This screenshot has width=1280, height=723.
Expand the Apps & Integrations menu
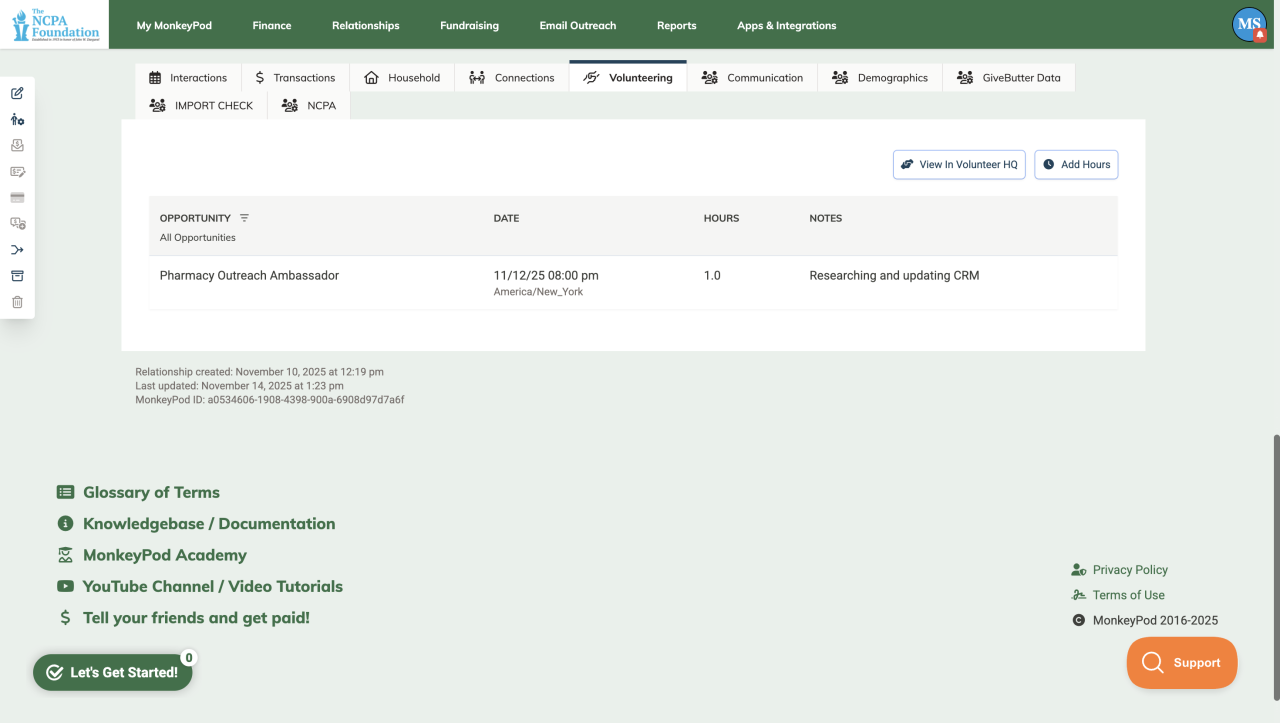786,25
